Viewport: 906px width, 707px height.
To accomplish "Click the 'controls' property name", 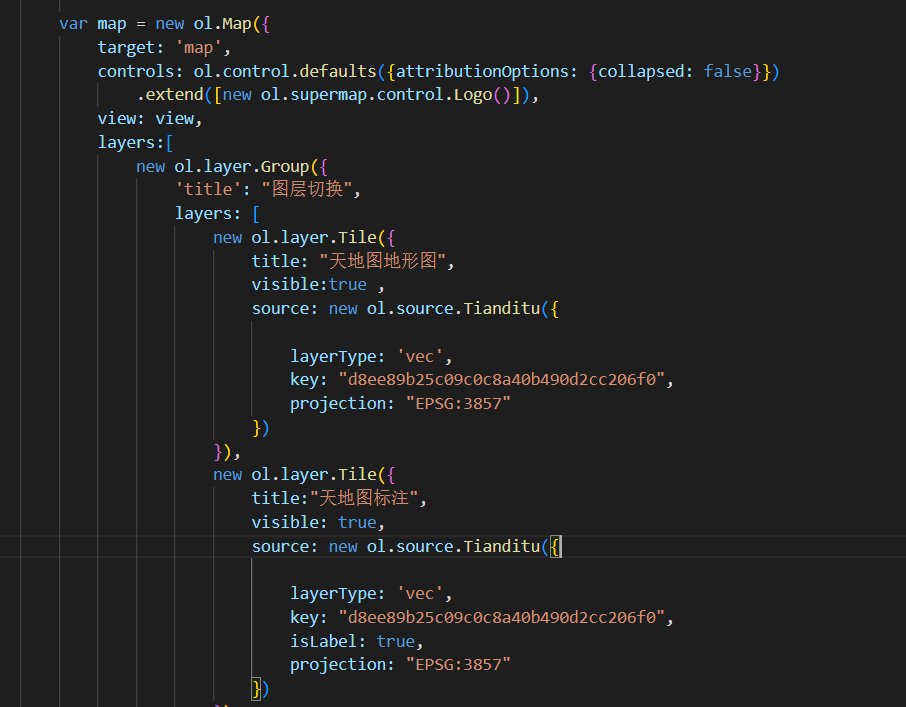I will (136, 71).
